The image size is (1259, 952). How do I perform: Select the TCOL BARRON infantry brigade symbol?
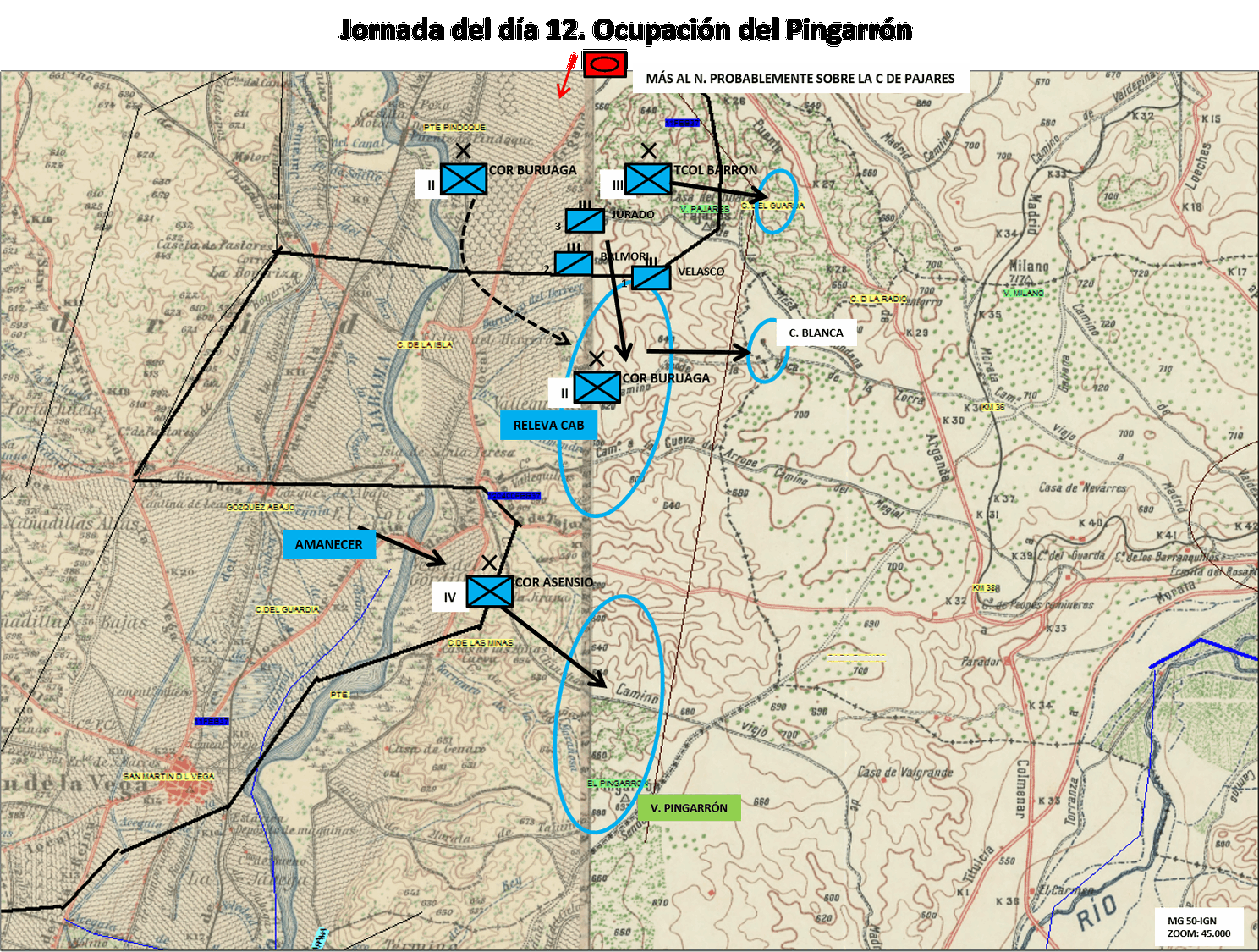pos(648,179)
